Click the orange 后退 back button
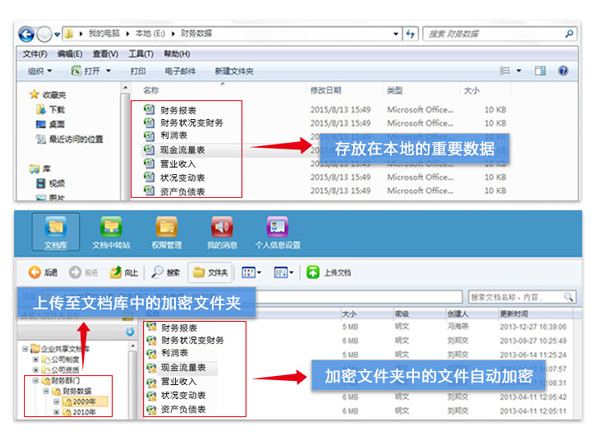Image resolution: width=595 pixels, height=442 pixels. (x=43, y=272)
